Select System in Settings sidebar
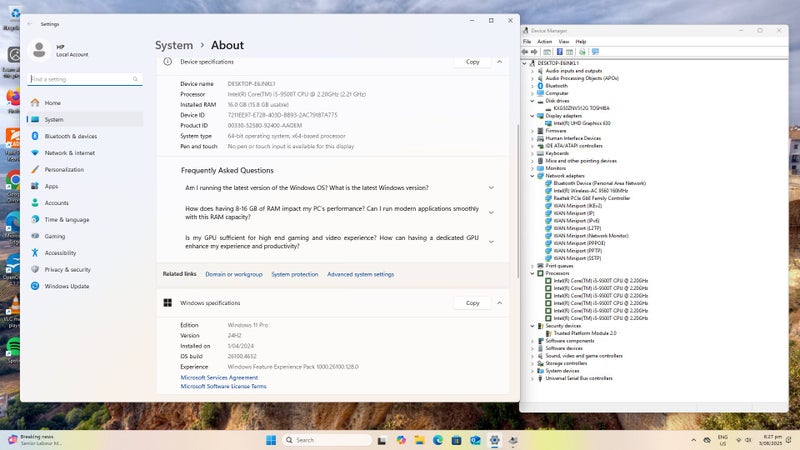Viewport: 800px width, 450px height. pos(84,119)
